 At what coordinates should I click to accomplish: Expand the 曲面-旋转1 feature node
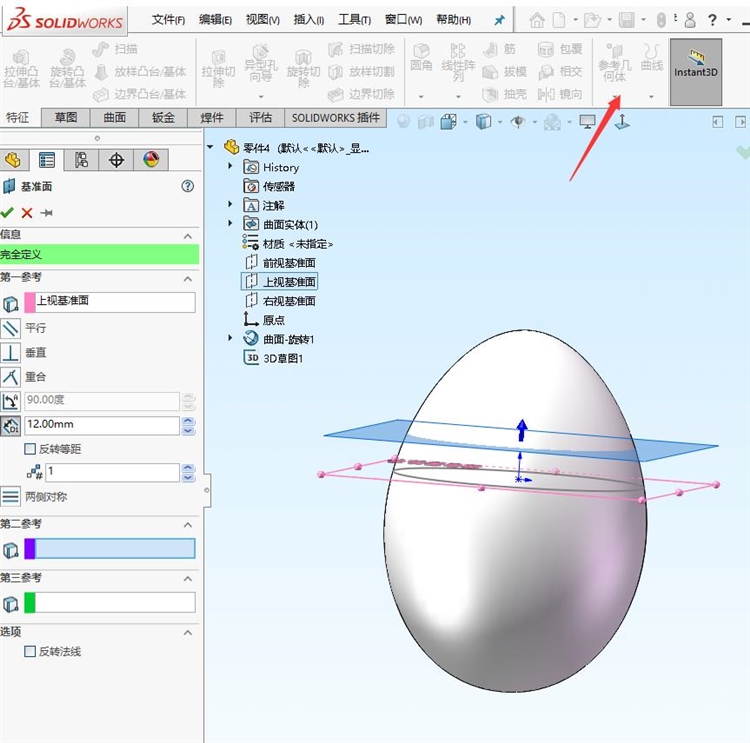tap(230, 338)
